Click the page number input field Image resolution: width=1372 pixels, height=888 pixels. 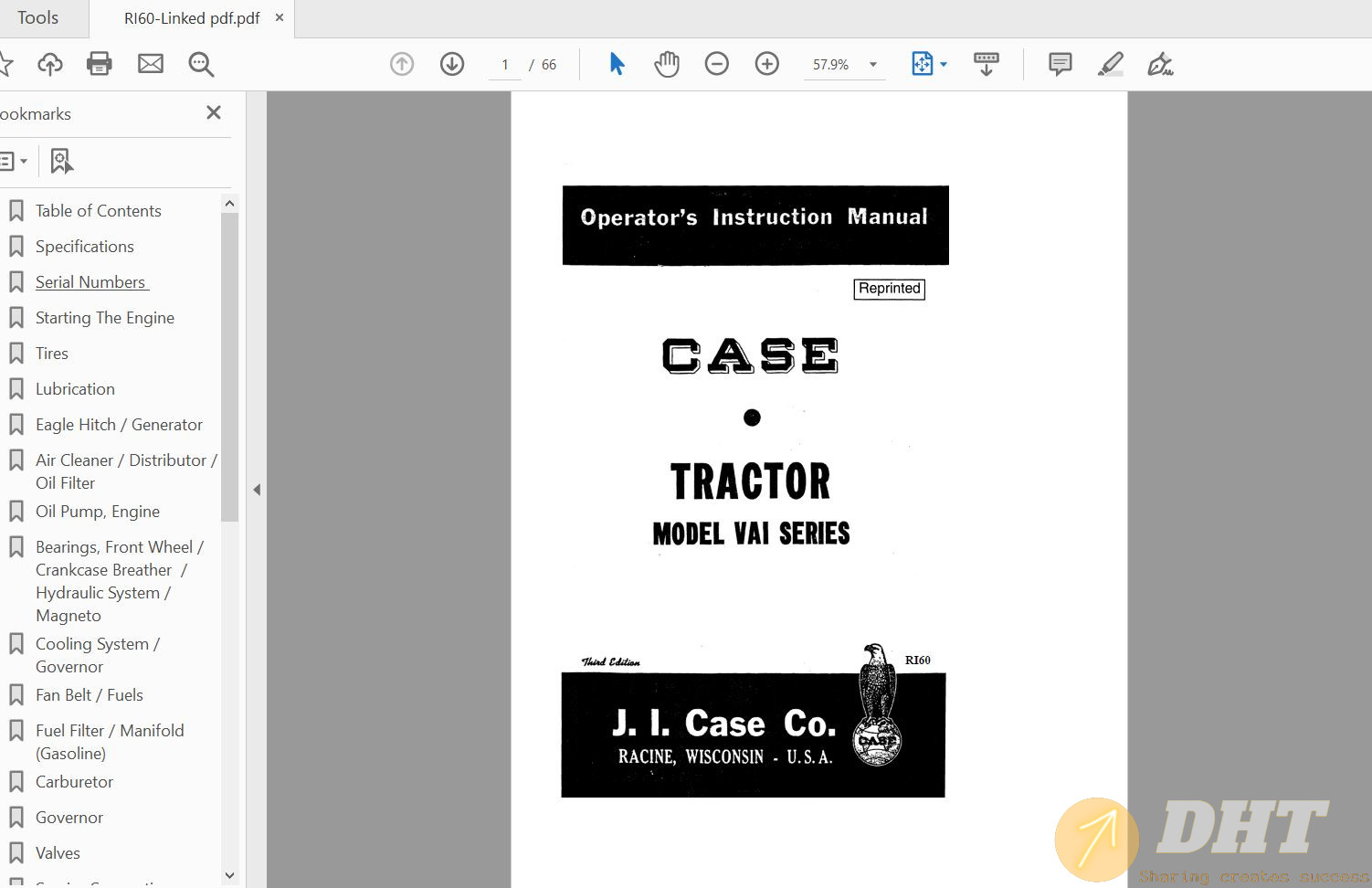(x=504, y=65)
